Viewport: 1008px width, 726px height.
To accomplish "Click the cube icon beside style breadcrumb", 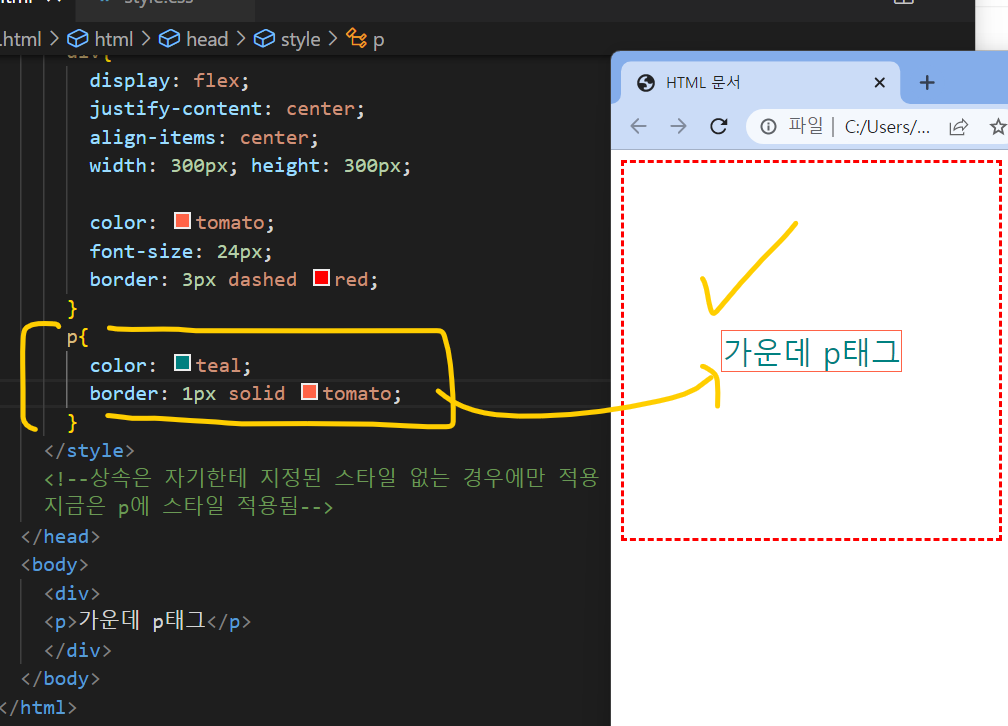I will point(264,39).
